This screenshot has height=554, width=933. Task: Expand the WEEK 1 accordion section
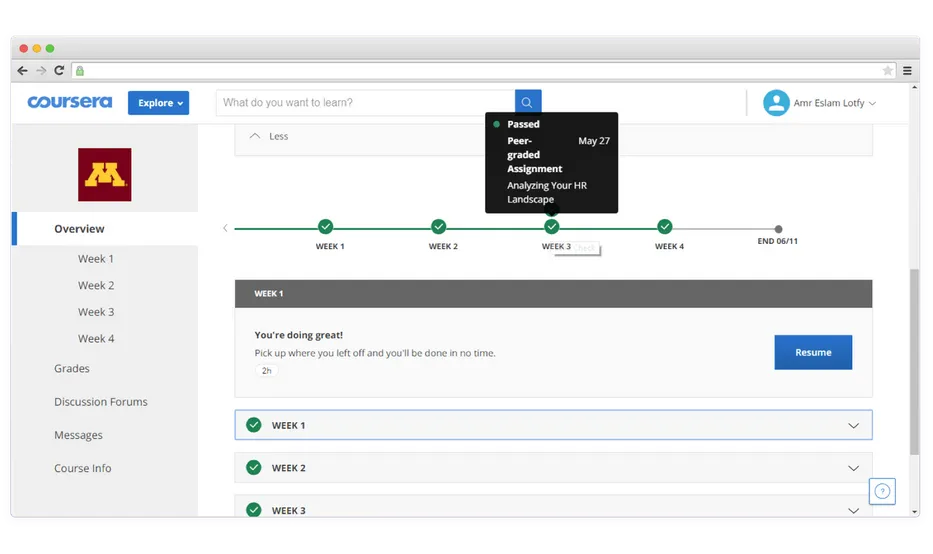[553, 425]
